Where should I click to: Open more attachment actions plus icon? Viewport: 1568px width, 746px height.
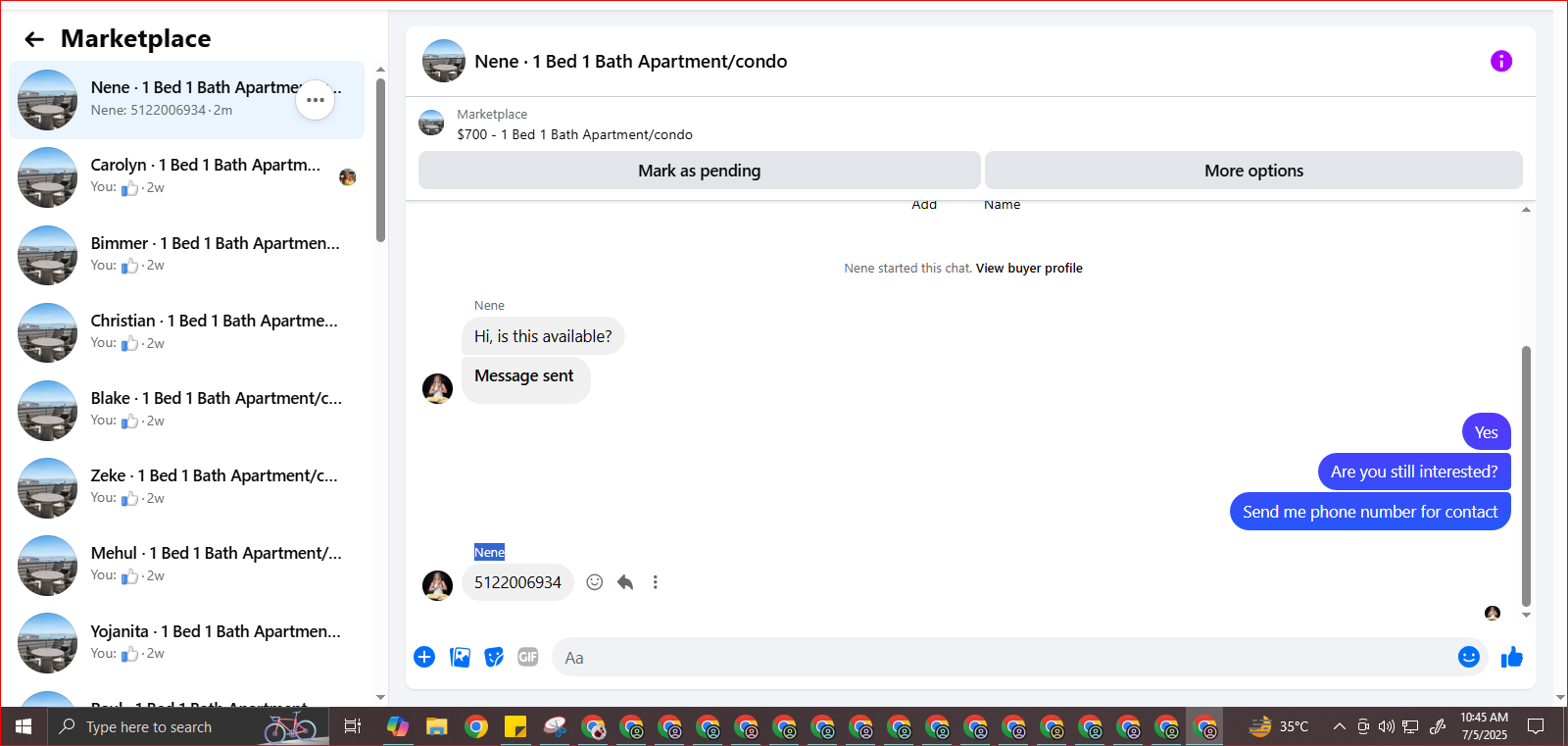tap(424, 657)
